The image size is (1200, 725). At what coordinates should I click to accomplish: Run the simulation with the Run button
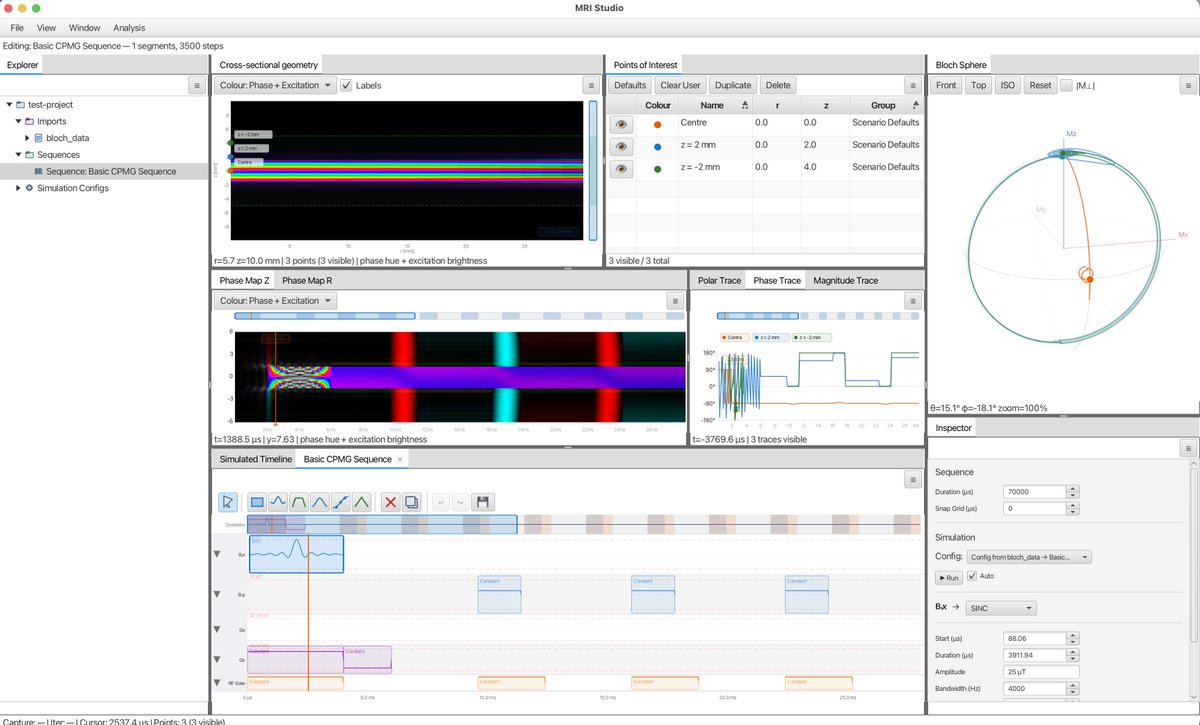click(948, 577)
